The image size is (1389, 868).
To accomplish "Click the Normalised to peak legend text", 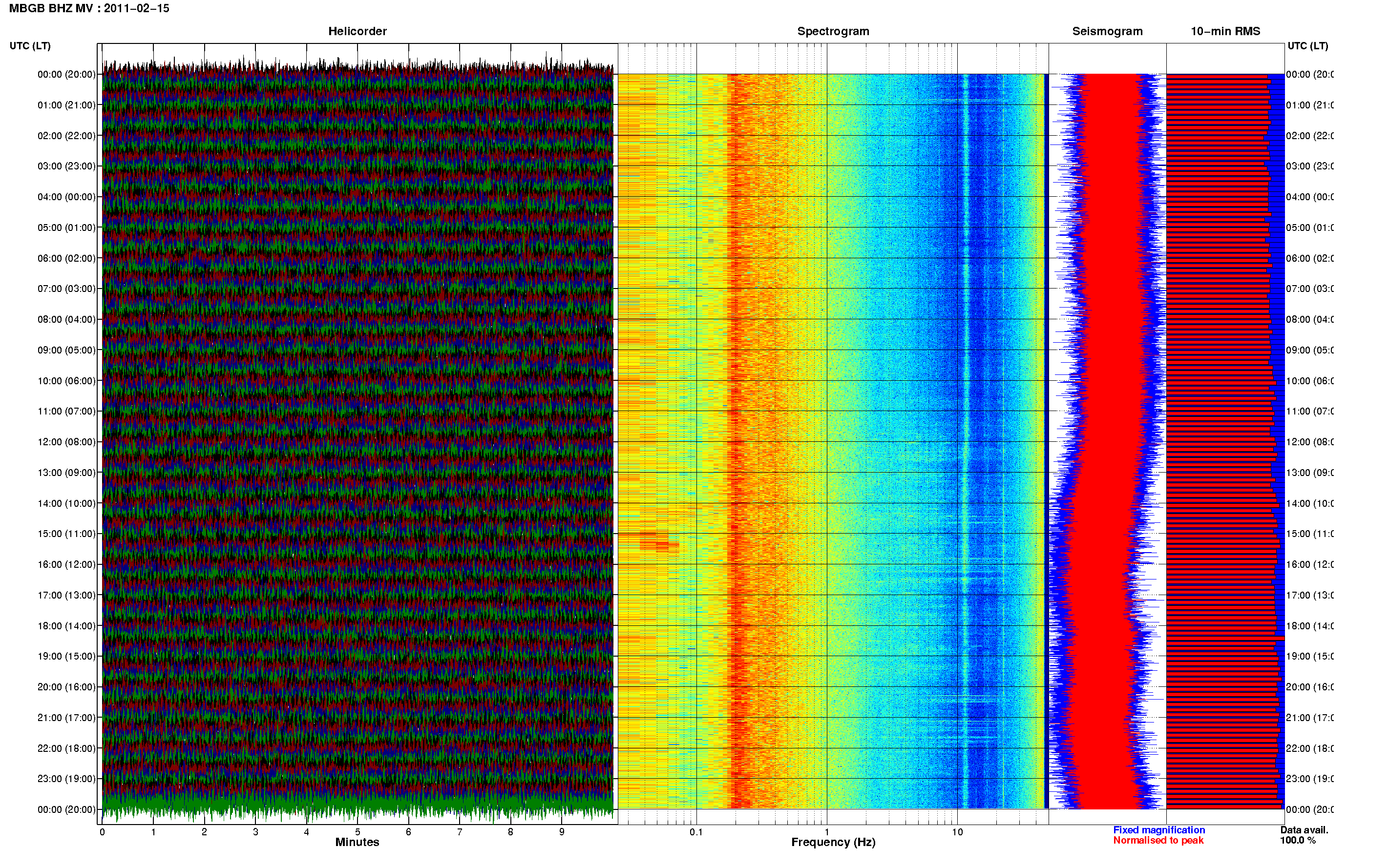I will pos(1158,841).
